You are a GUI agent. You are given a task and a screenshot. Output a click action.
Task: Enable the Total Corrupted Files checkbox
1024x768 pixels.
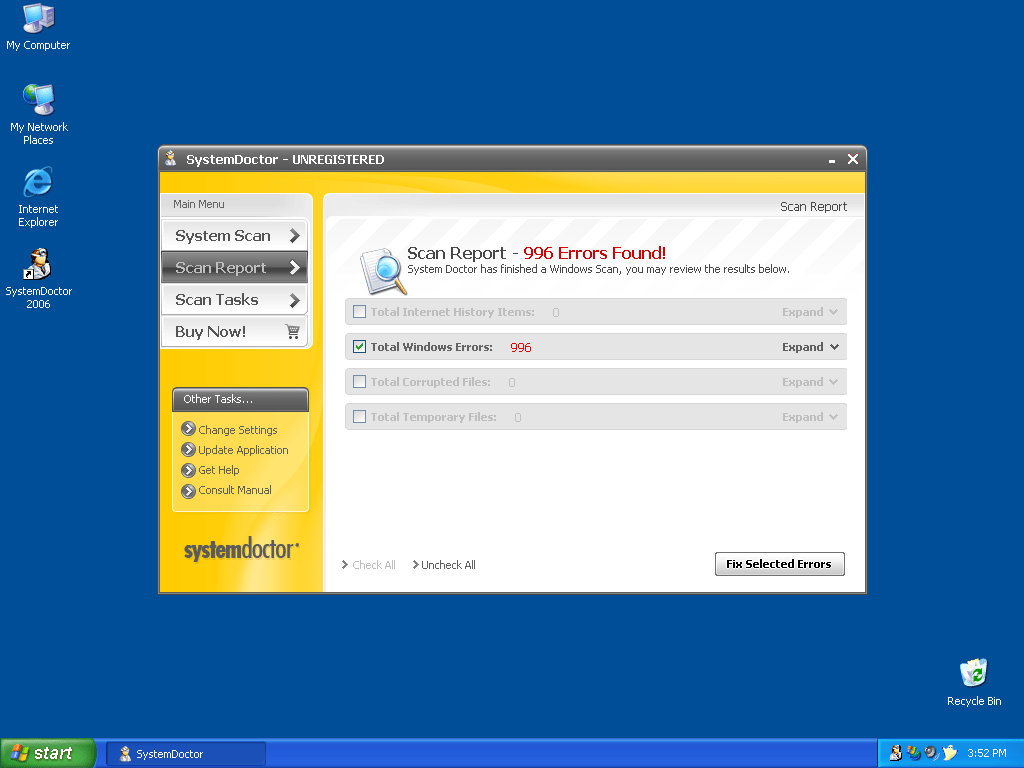click(x=360, y=382)
